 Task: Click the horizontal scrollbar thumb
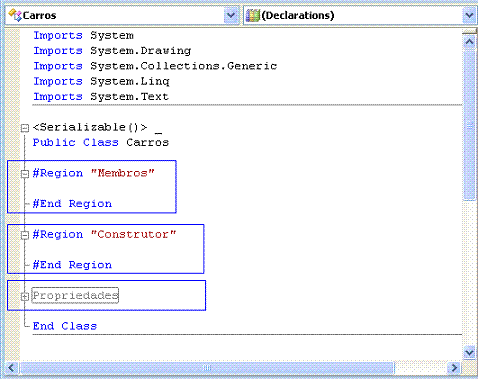coord(207,368)
